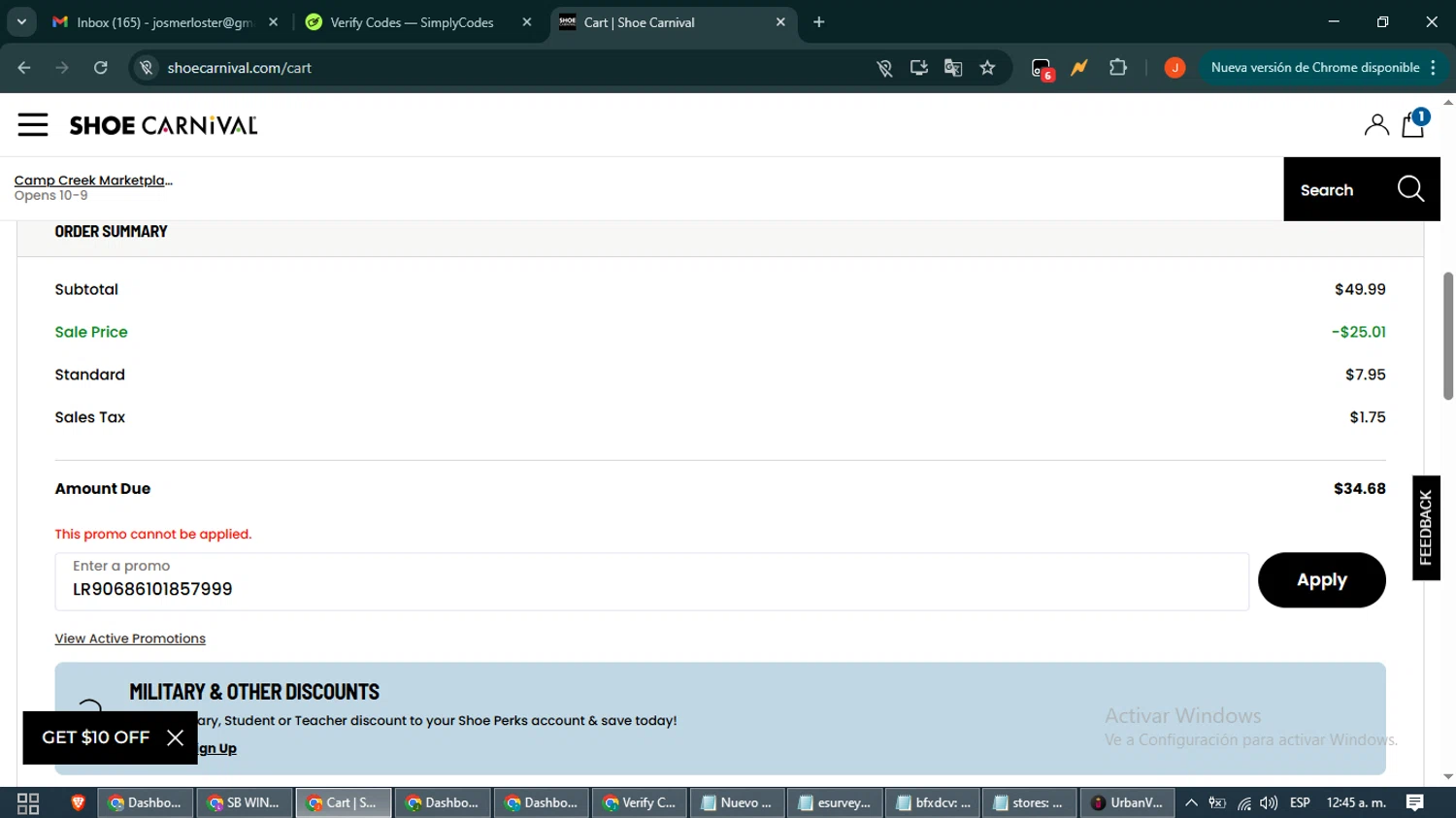Close the Cart Shoe Carnival tab

click(x=780, y=22)
